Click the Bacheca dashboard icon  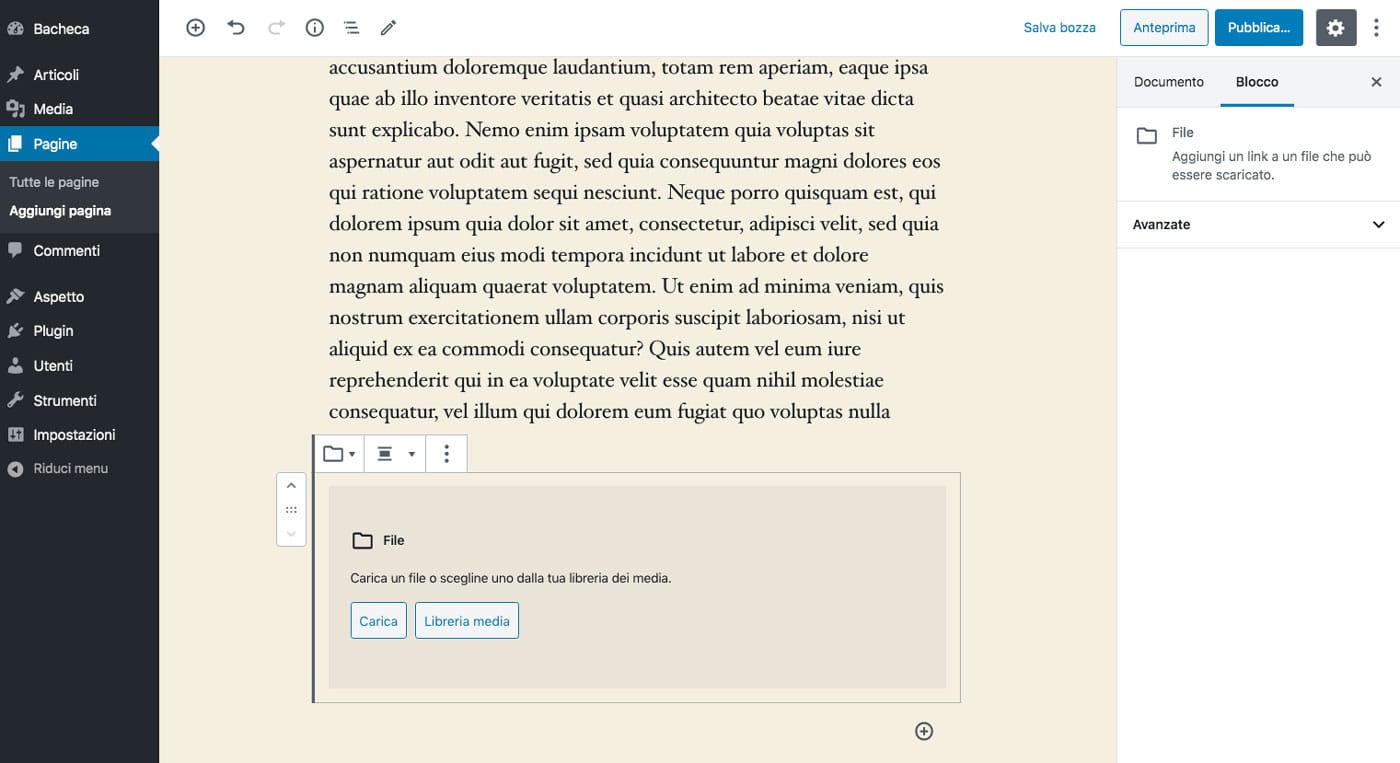[15, 29]
